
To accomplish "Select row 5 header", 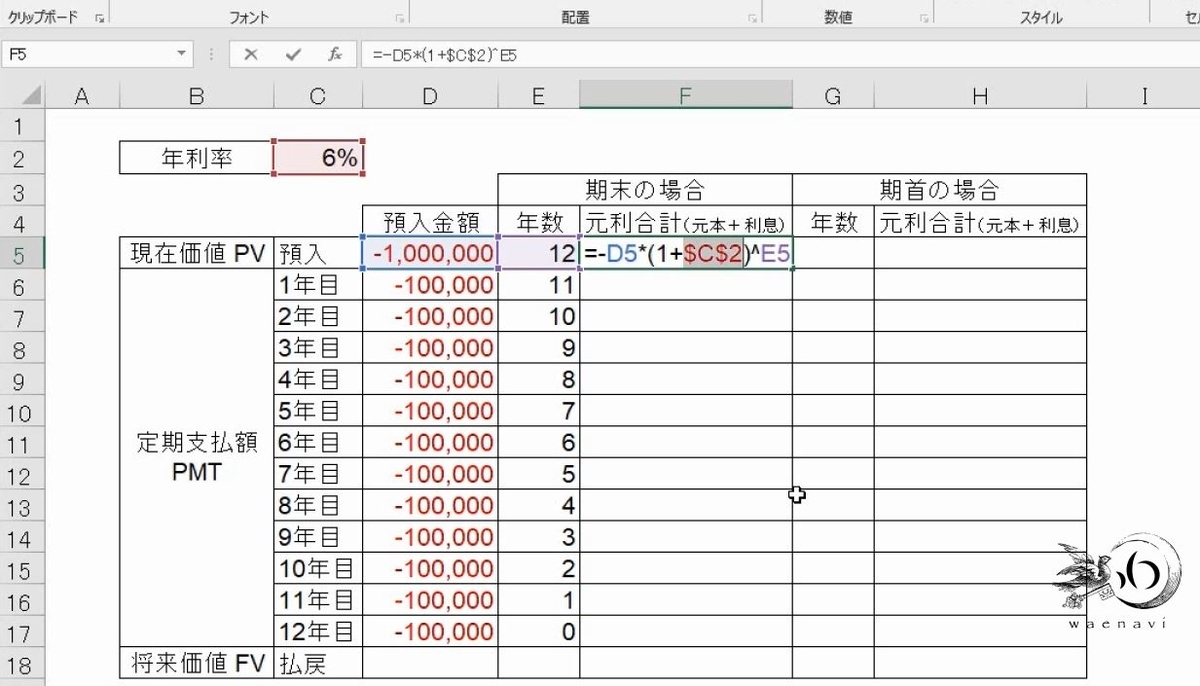I will coord(24,254).
